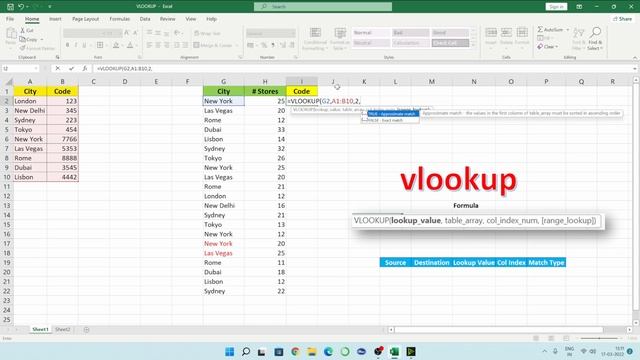
Task: Cancel the formula entry with X icon
Action: [58, 69]
